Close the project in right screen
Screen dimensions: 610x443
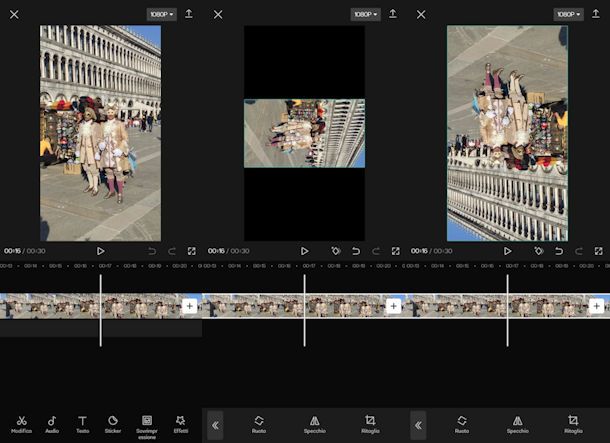[421, 14]
